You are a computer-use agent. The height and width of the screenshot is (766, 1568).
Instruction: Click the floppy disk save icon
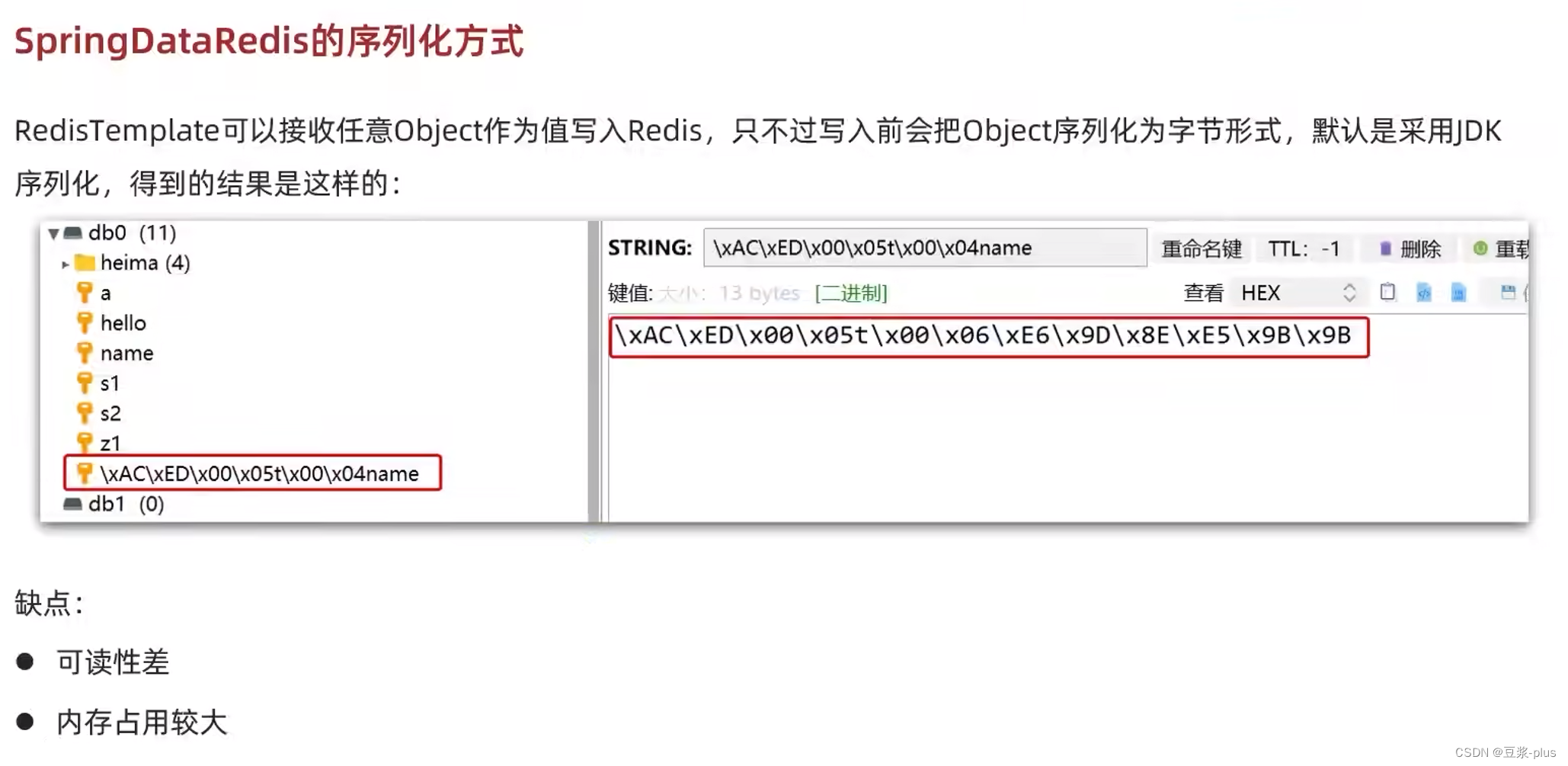point(1507,292)
